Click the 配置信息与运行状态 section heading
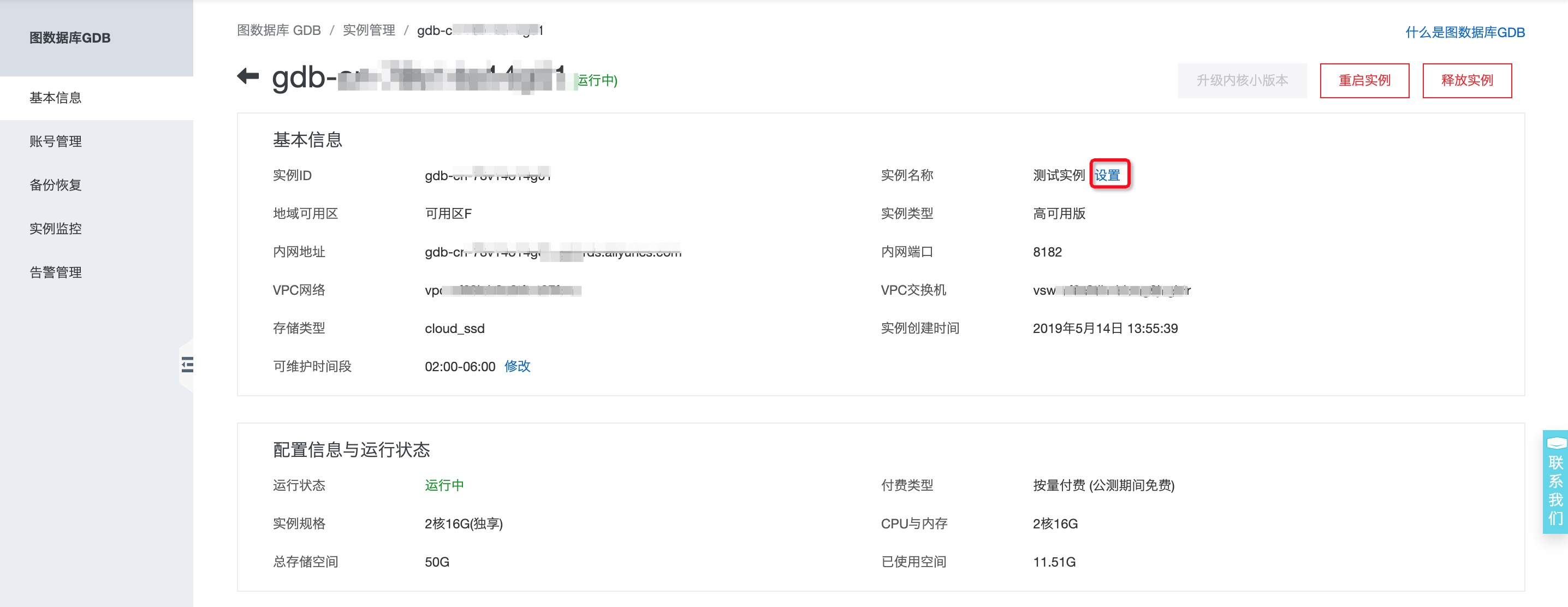 tap(351, 450)
